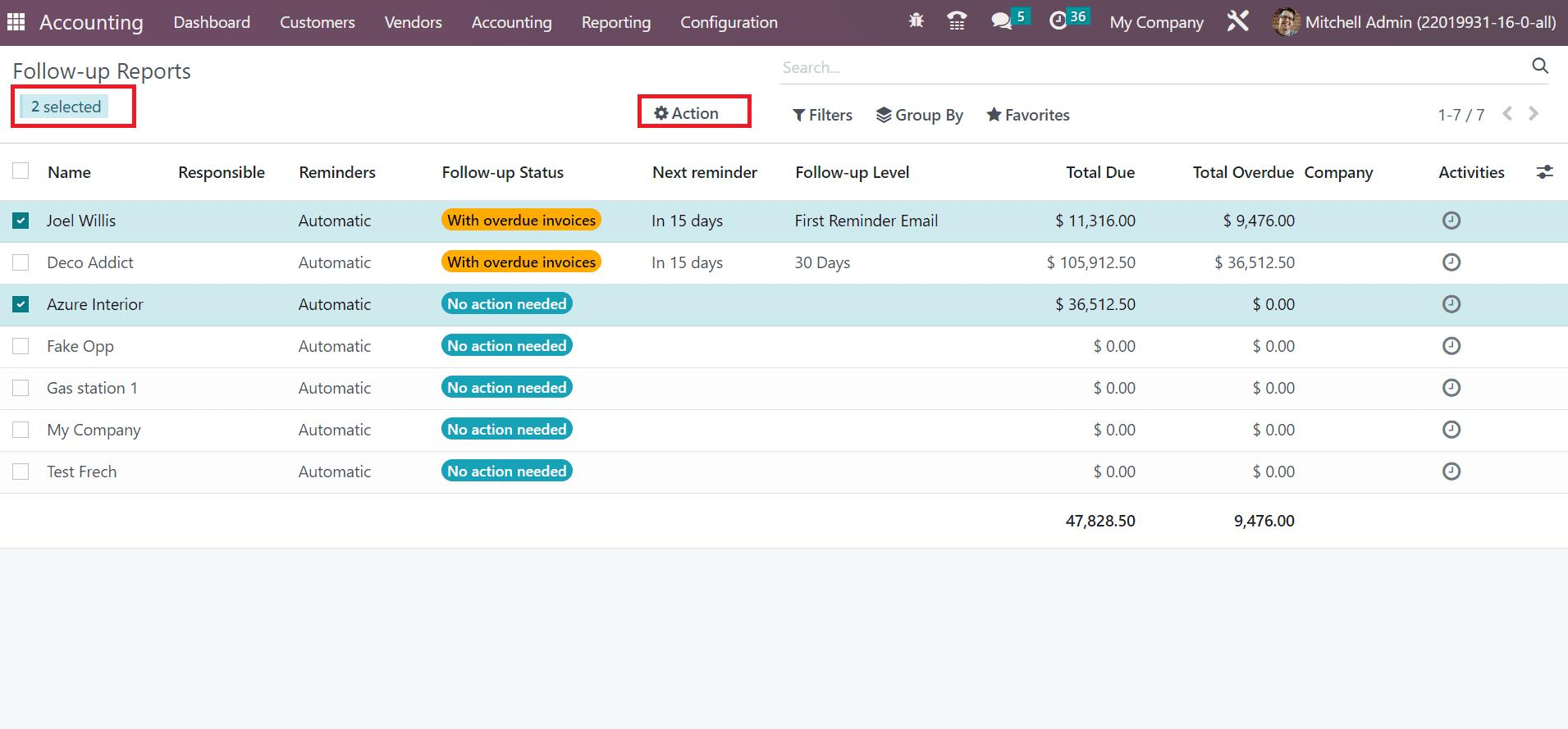Open the conversations chat icon

tap(1001, 21)
